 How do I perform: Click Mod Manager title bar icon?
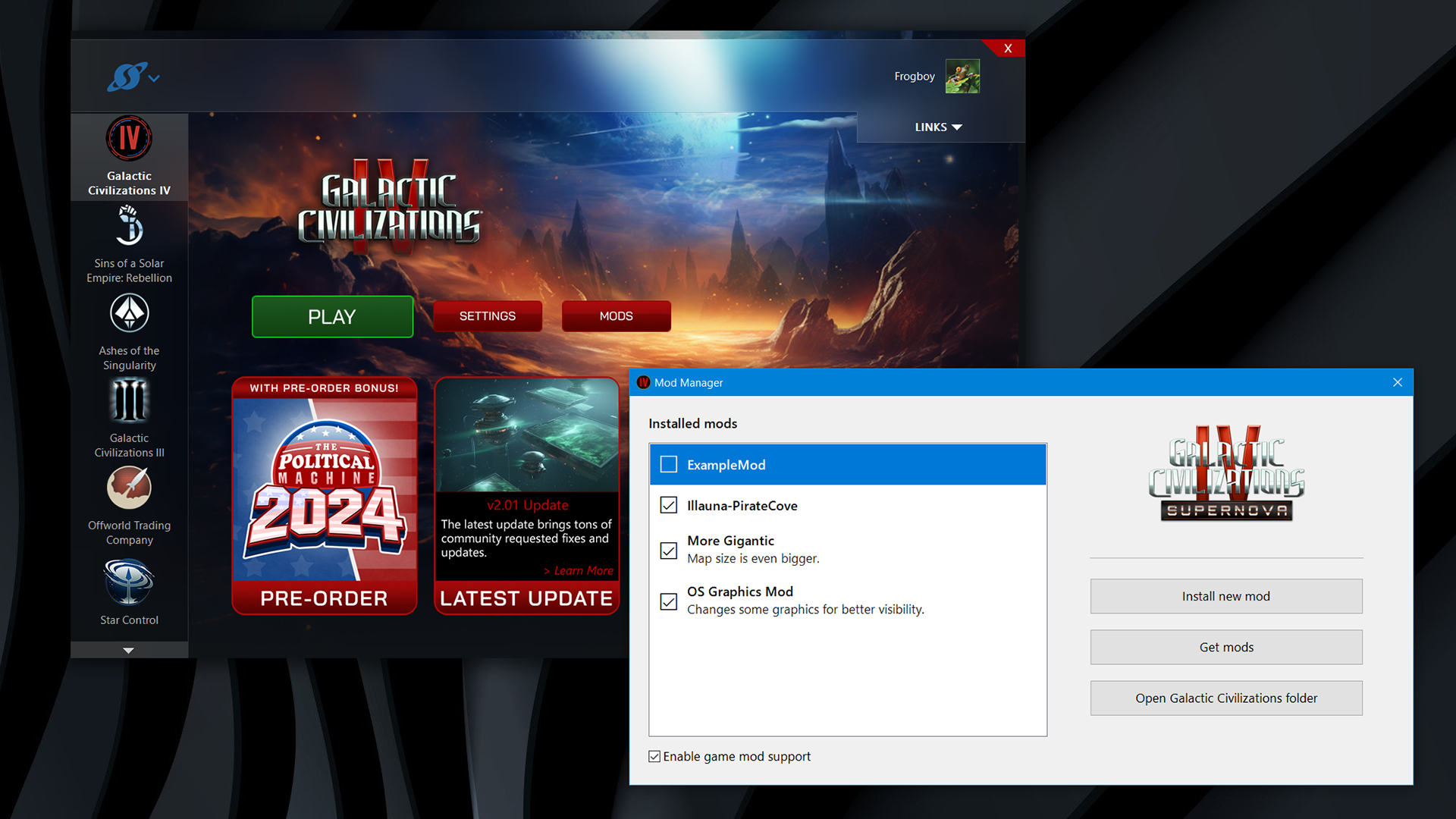[x=643, y=382]
